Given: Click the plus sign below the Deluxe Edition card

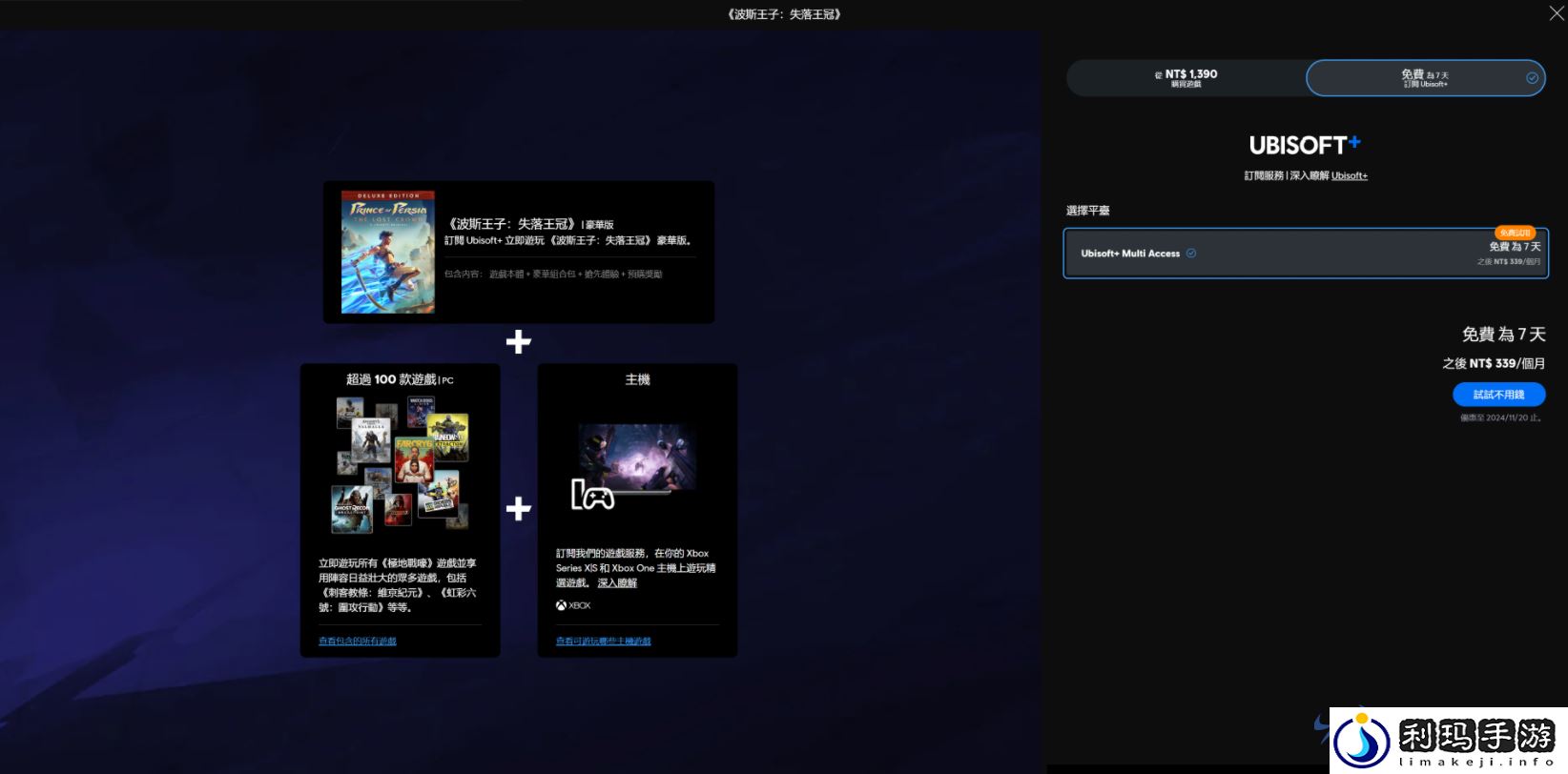Looking at the screenshot, I should tap(518, 342).
